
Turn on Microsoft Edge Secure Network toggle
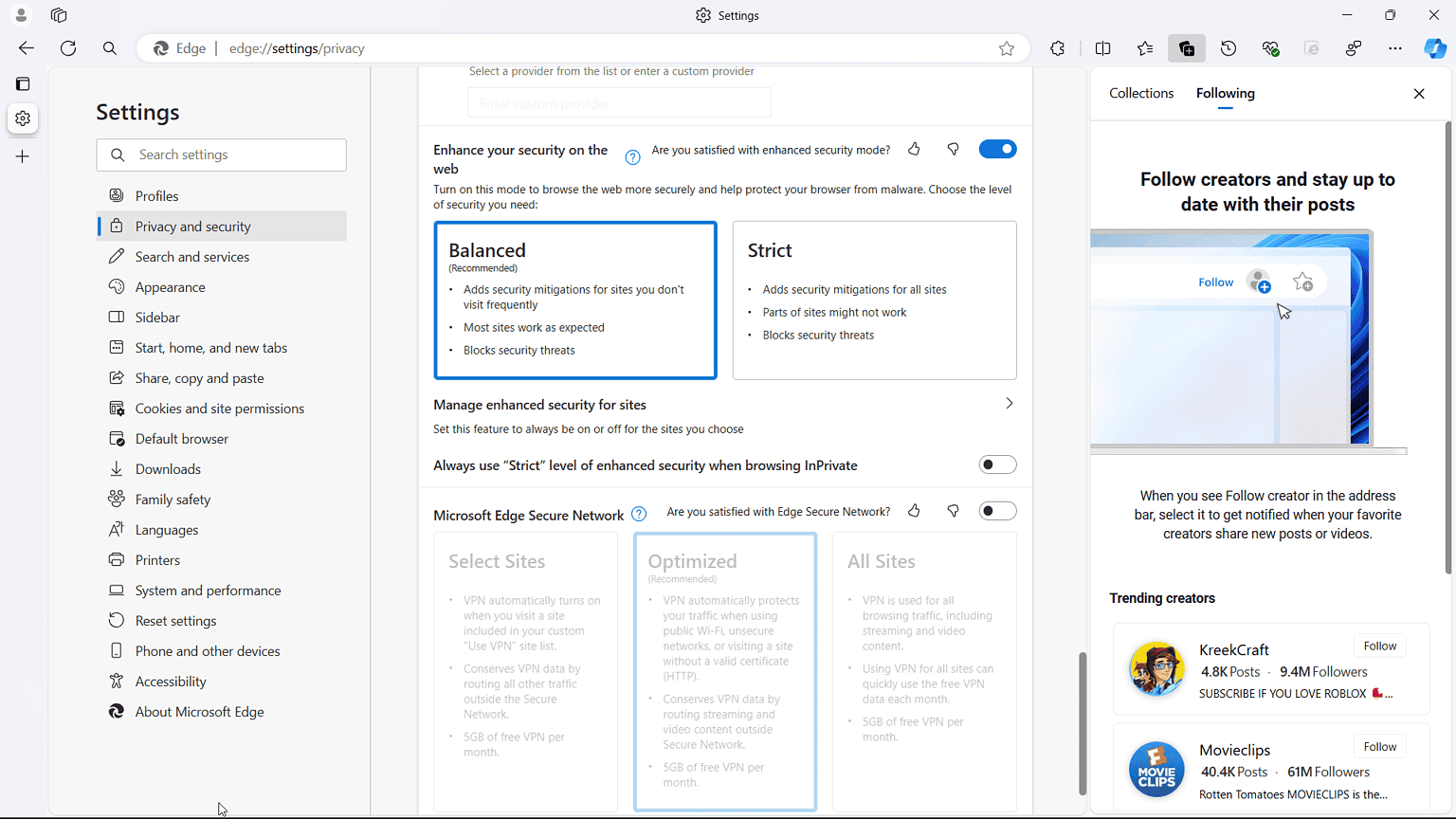point(998,511)
